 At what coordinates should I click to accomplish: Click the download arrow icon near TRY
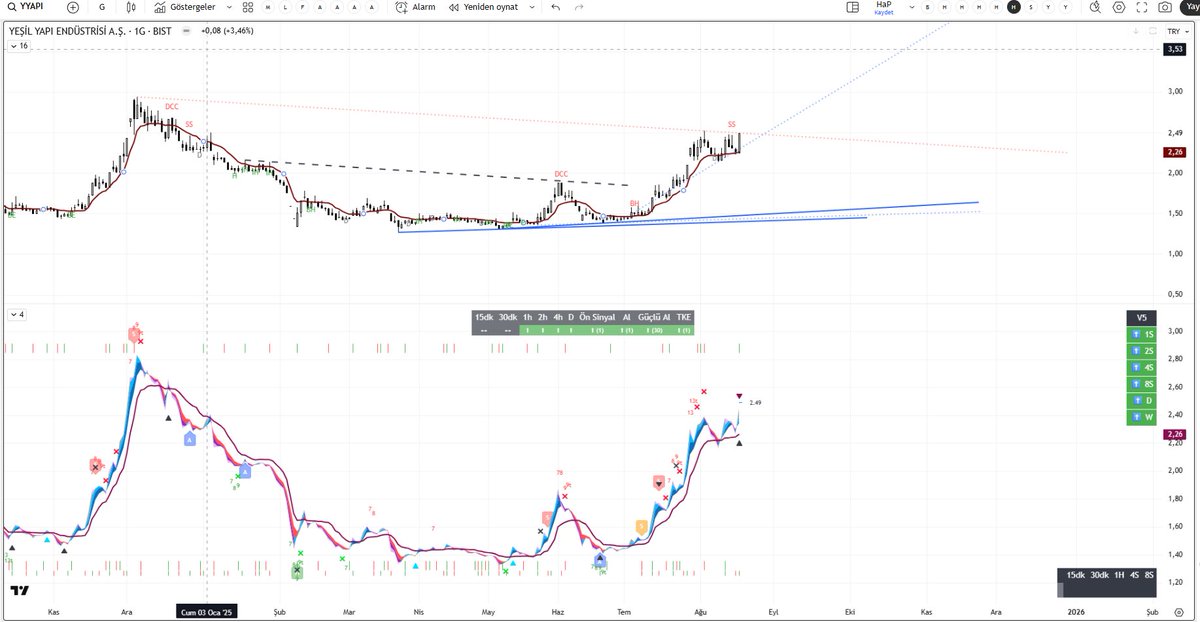coord(1136,31)
